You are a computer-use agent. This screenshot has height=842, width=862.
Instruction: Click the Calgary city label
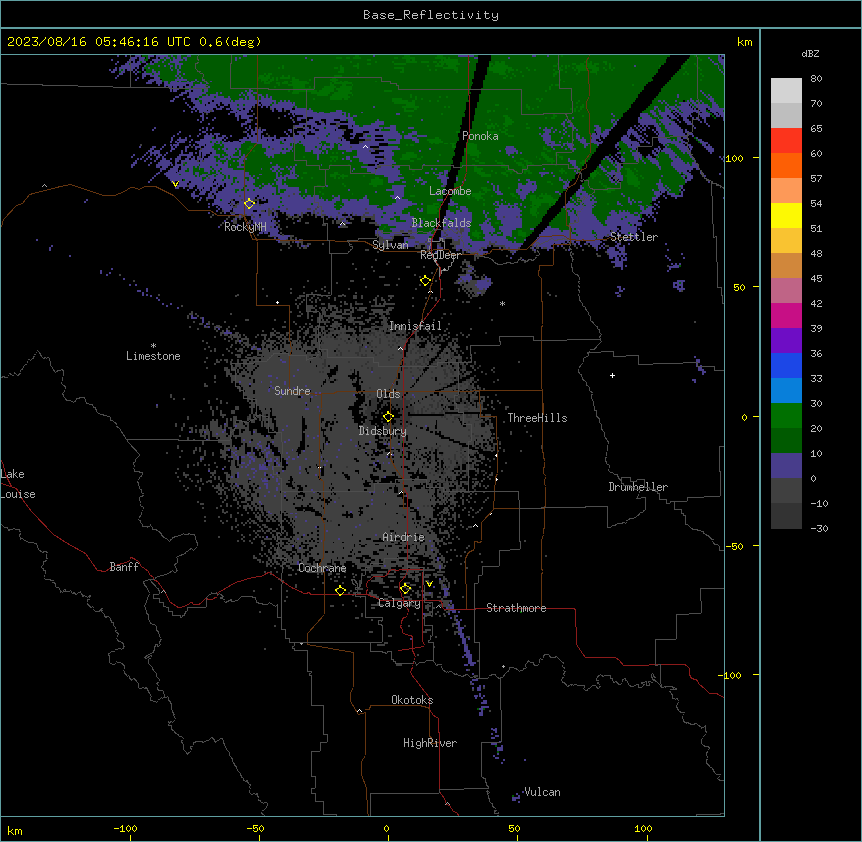coord(399,603)
